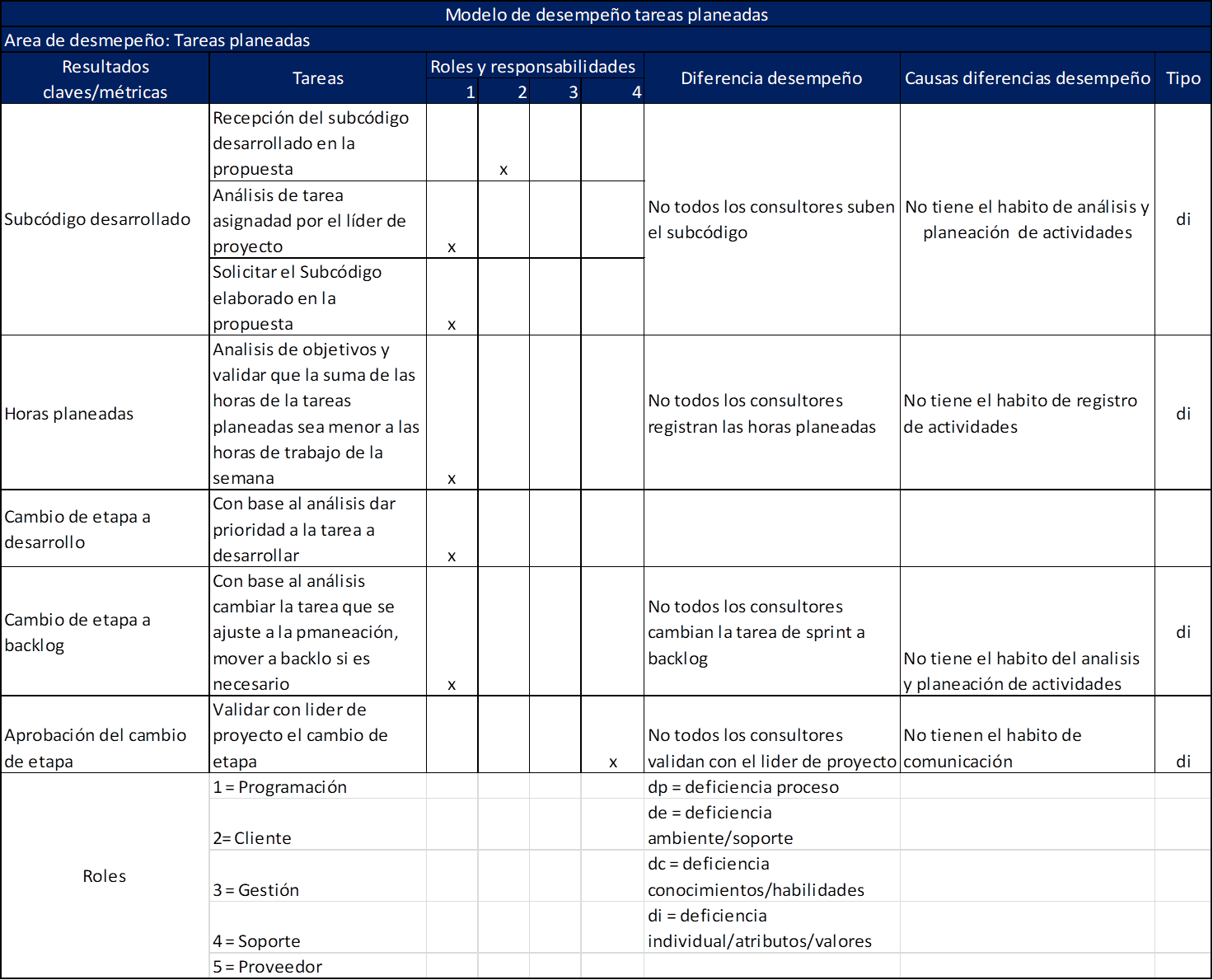Click the 'Roles y responsabilidades' header

click(535, 67)
